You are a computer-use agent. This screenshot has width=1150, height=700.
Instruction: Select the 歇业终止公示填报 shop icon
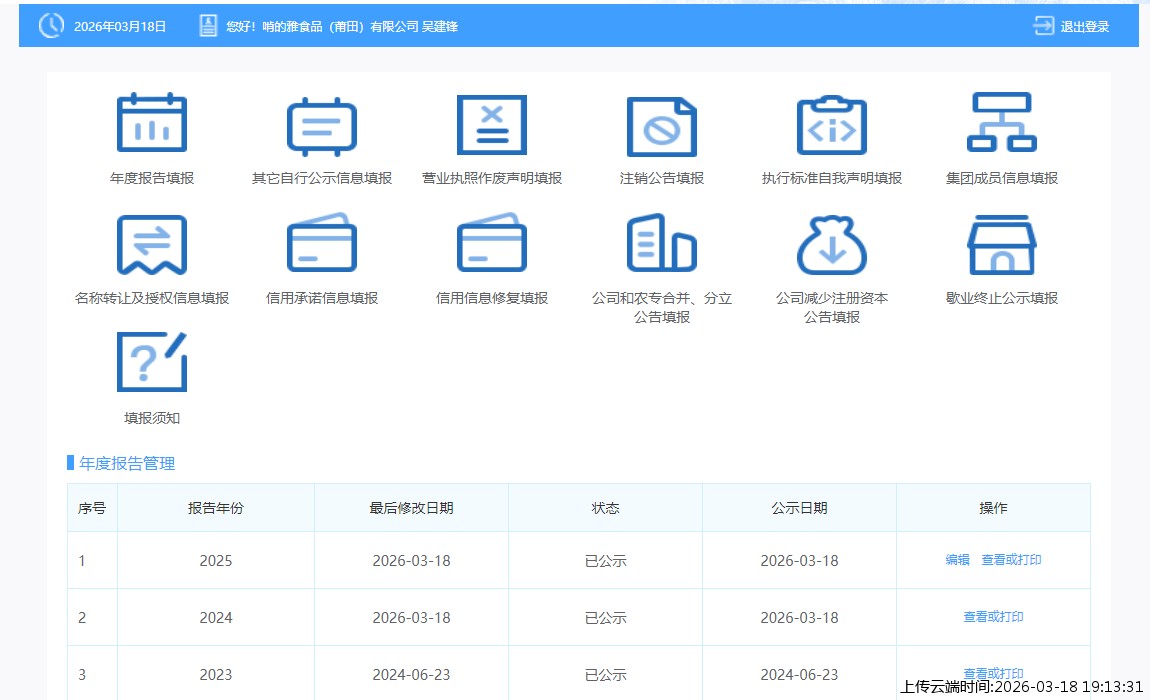tap(1002, 245)
